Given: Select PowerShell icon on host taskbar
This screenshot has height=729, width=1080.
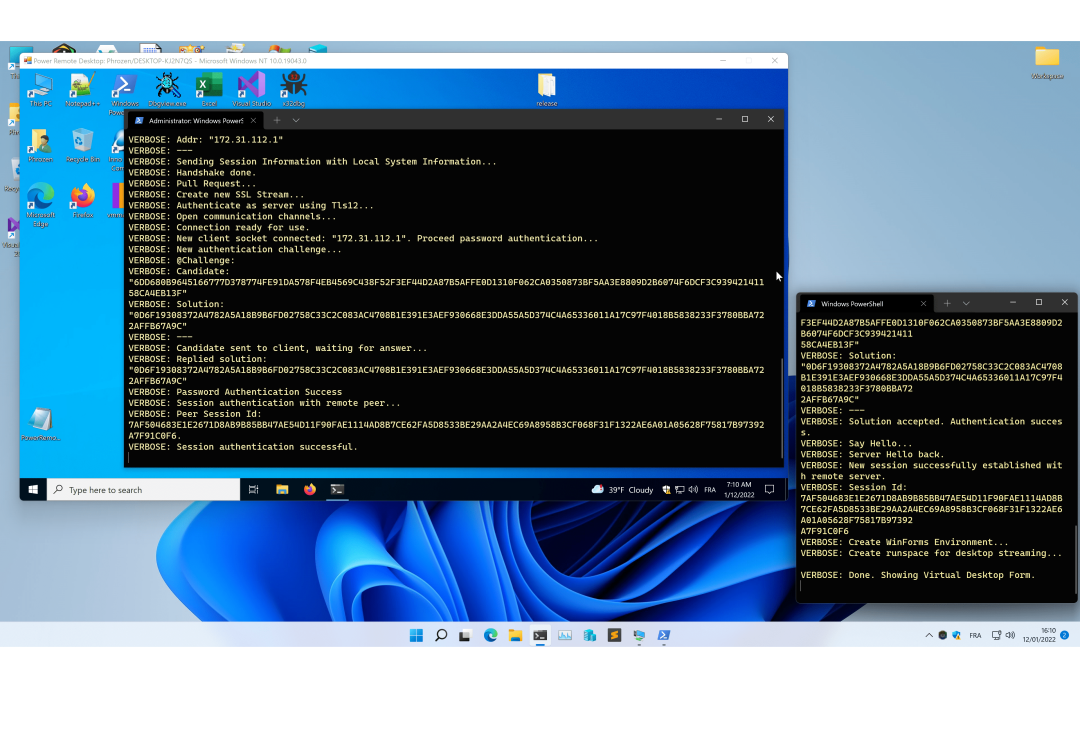Looking at the screenshot, I should point(664,635).
